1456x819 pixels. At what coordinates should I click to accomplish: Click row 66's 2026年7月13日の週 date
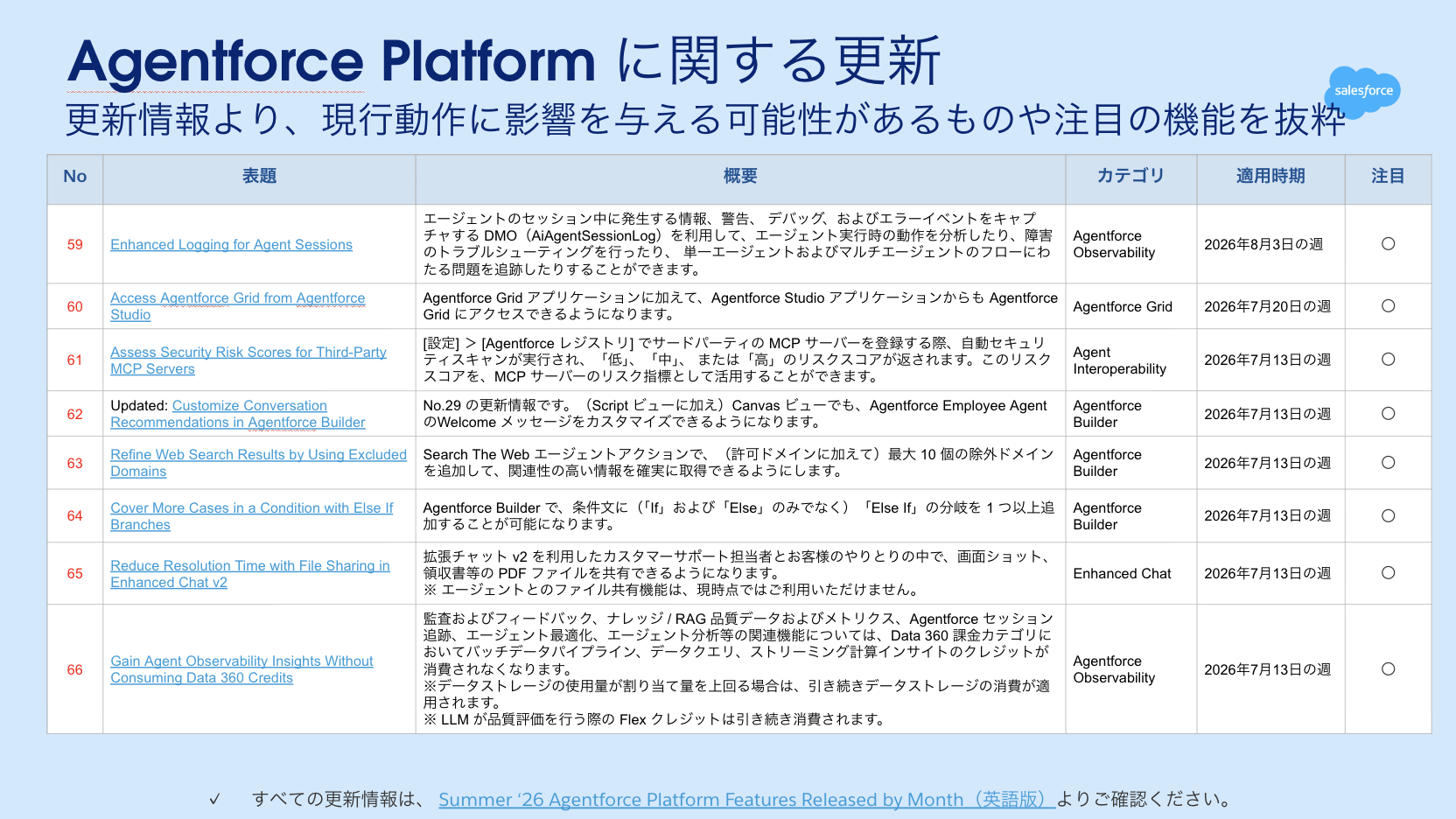pyautogui.click(x=1267, y=669)
